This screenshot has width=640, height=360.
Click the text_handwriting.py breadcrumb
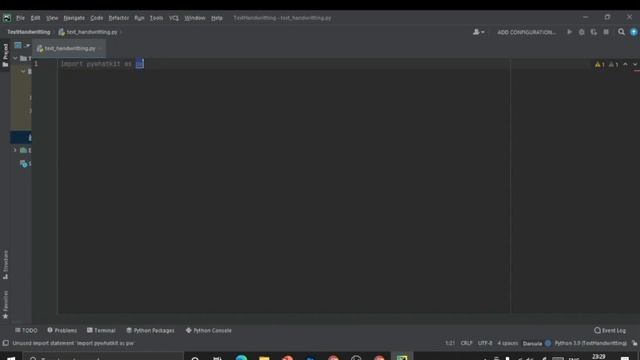coord(88,32)
